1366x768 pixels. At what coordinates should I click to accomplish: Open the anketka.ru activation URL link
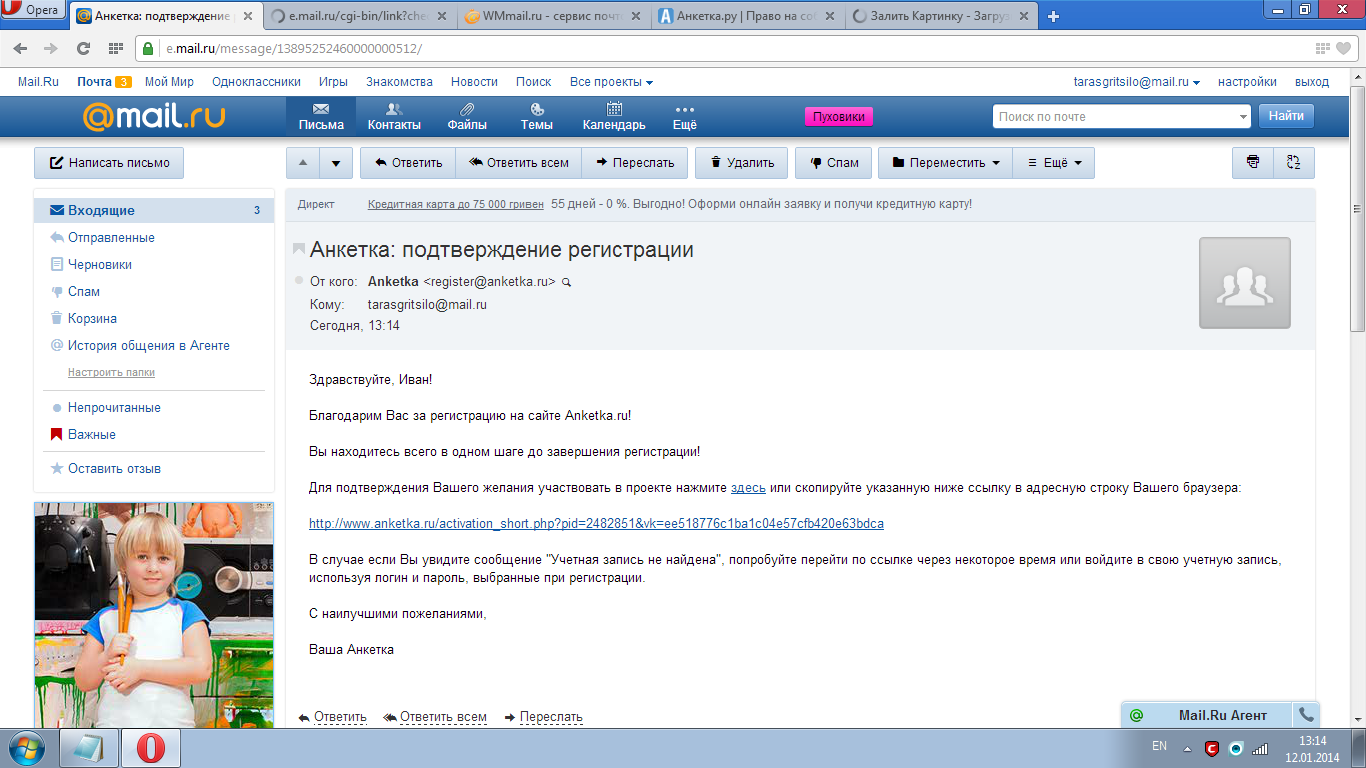(x=596, y=524)
